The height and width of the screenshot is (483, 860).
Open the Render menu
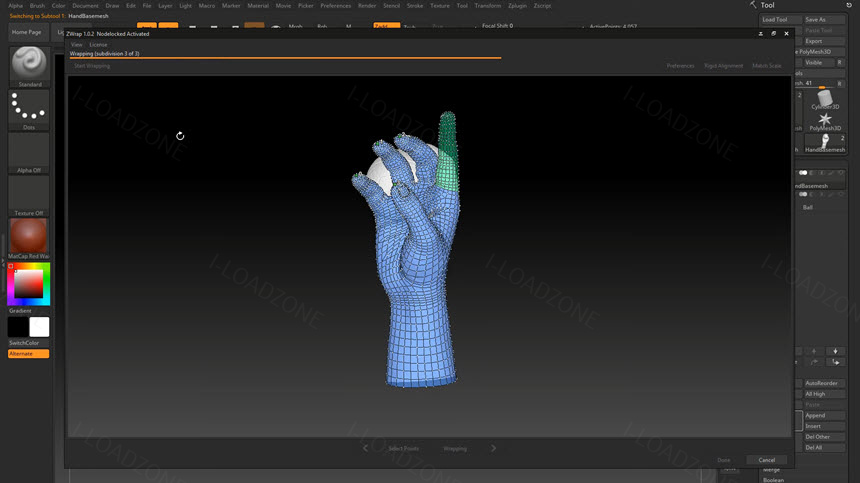click(x=367, y=5)
